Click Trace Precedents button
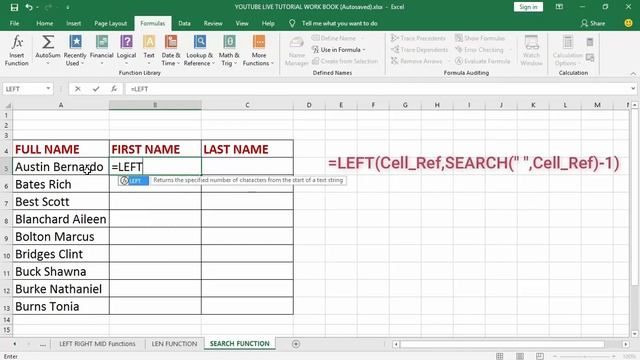640x360 pixels. pos(418,38)
